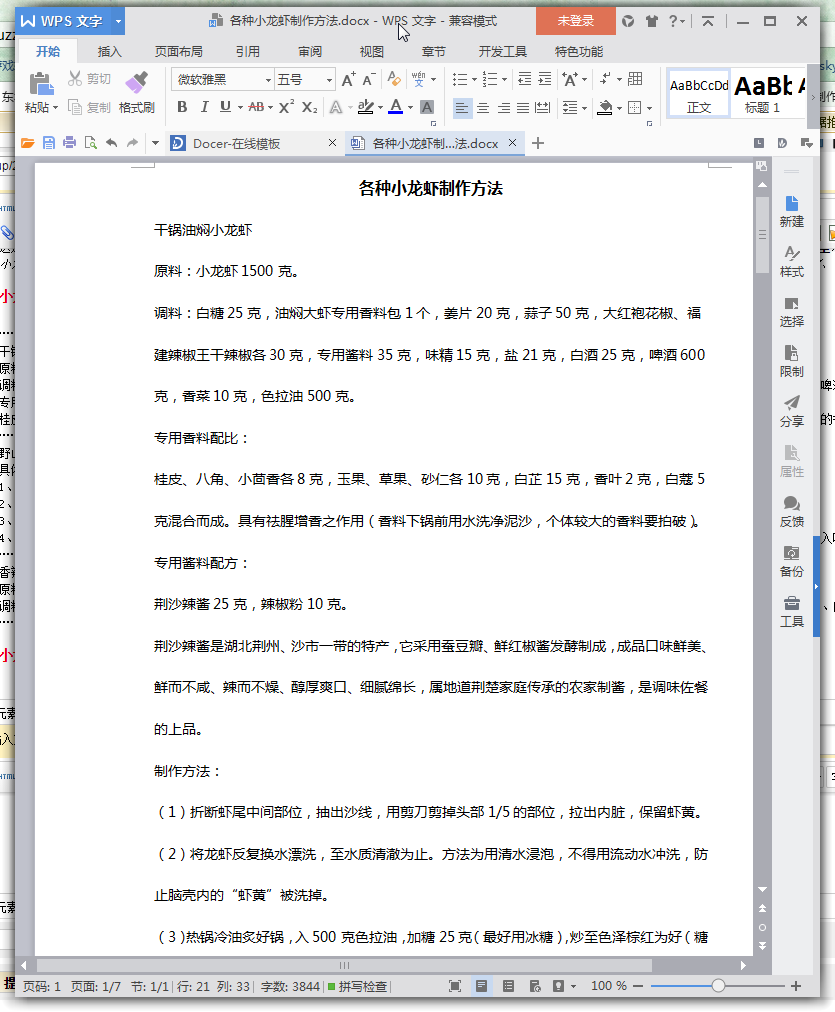Switch to the 审阅 (Review) tab
Image resolution: width=835 pixels, height=1012 pixels.
(310, 52)
